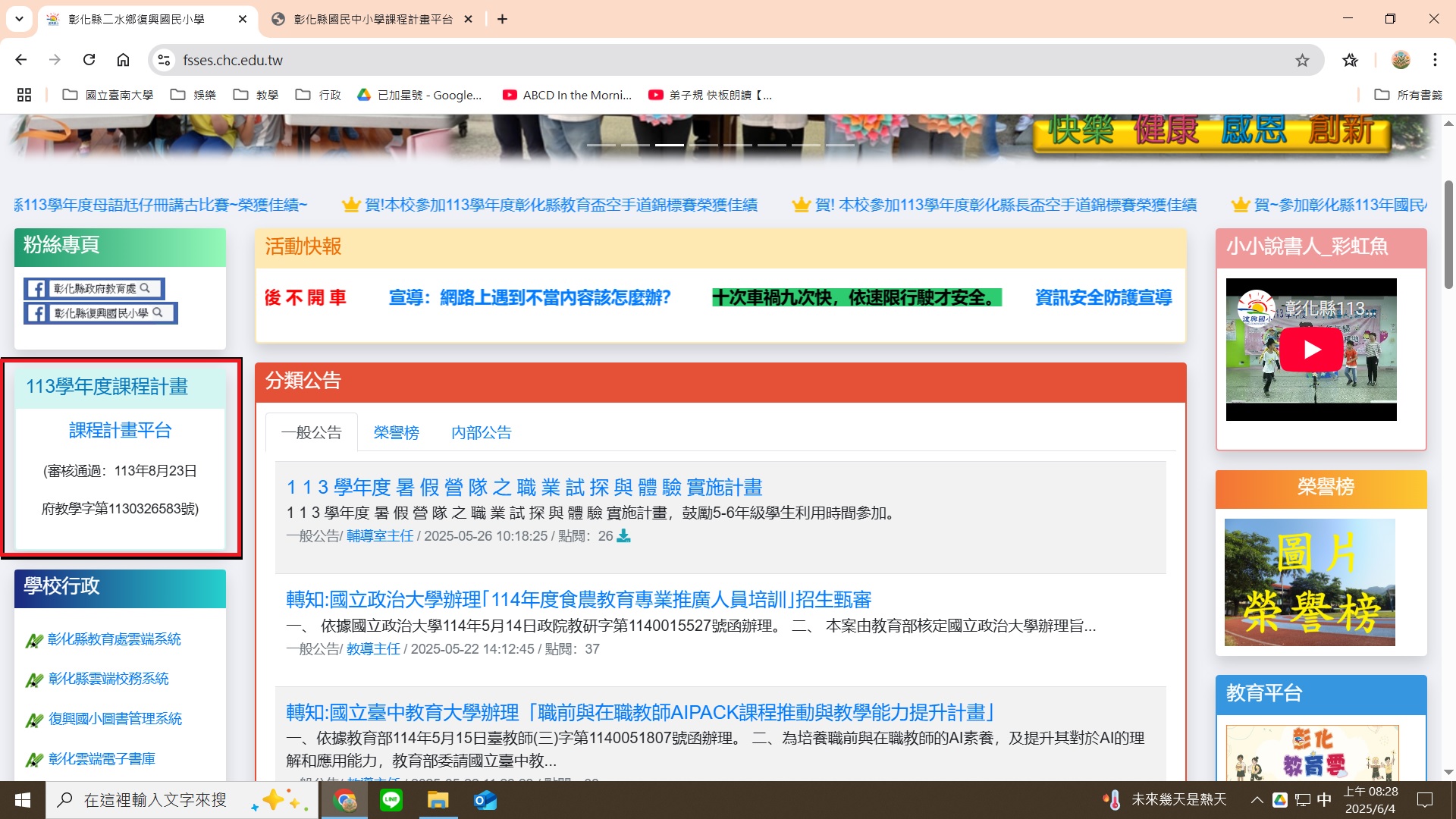The height and width of the screenshot is (819, 1456).
Task: Open the Chrome three-dot menu
Action: 1435,60
